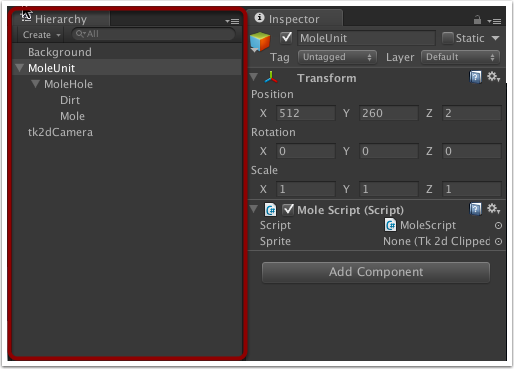This screenshot has width=514, height=369.
Task: Toggle Mole Script enabled checkbox
Action: (288, 210)
